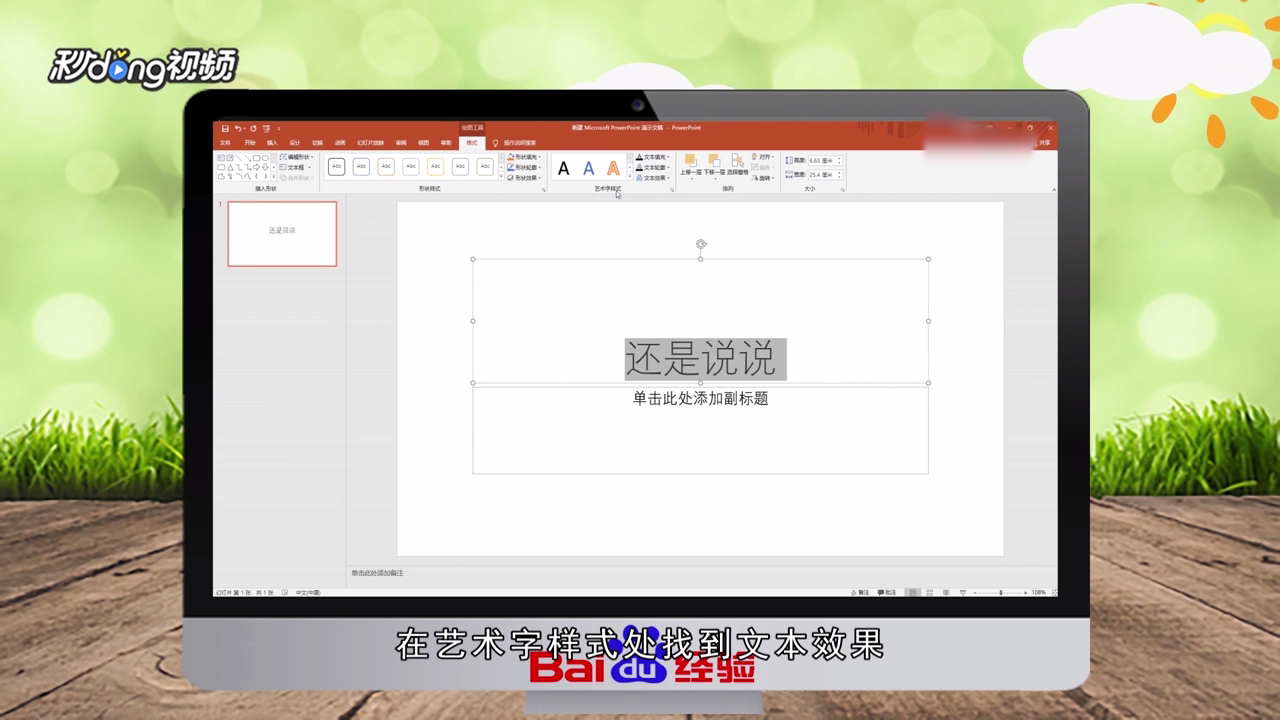This screenshot has height=720, width=1280.
Task: Select the oval shape in shapes gallery
Action: (x=265, y=158)
